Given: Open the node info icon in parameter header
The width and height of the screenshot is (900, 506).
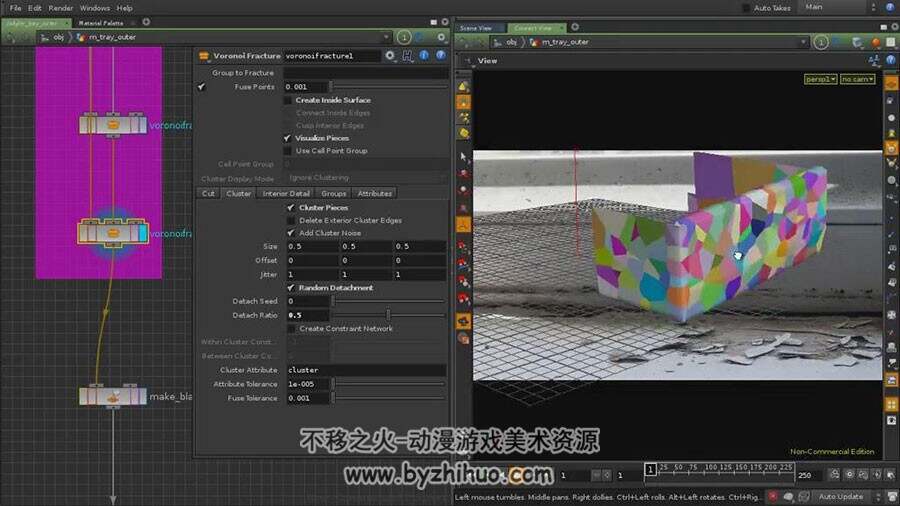Looking at the screenshot, I should pos(424,55).
